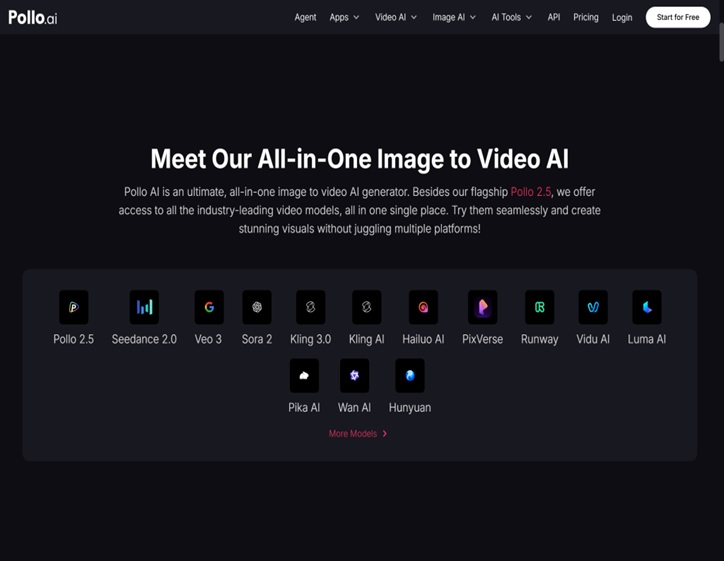Viewport: 724px width, 561px height.
Task: Click the Start for Free button
Action: click(x=678, y=17)
